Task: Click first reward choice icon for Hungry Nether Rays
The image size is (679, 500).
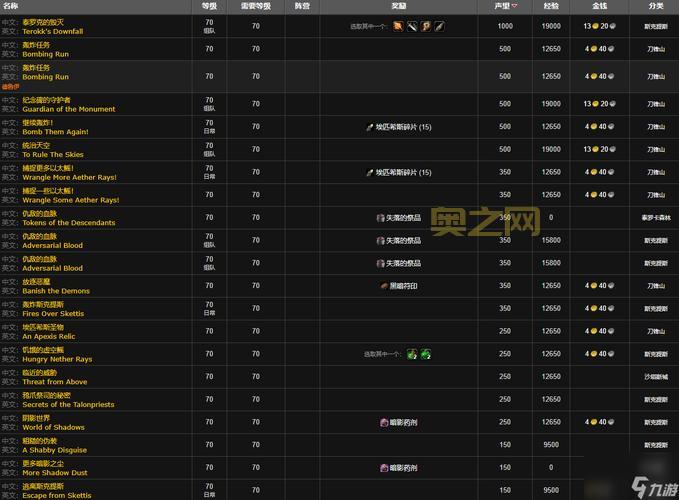Action: point(412,353)
